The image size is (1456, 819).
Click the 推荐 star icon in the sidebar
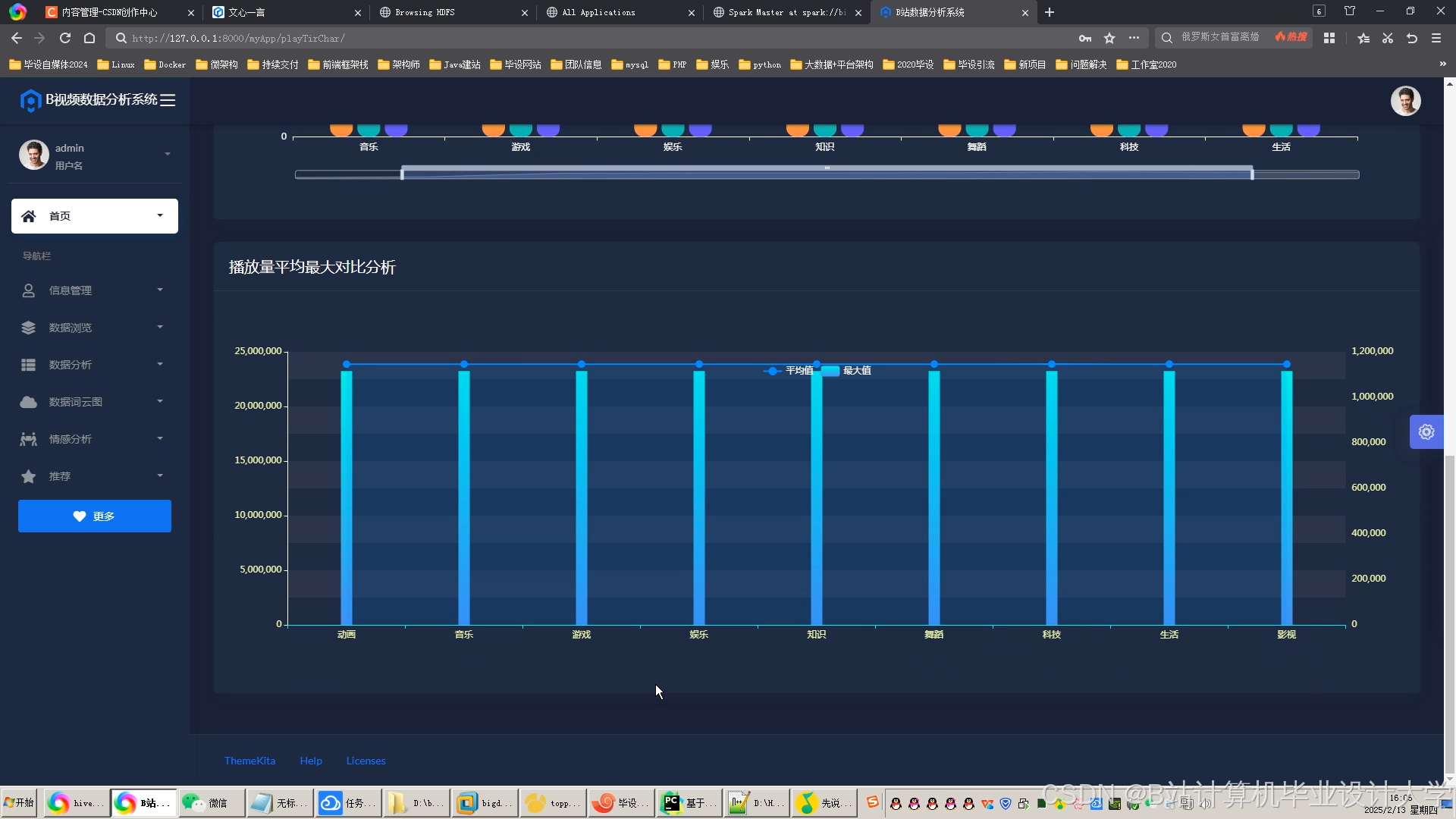click(29, 476)
